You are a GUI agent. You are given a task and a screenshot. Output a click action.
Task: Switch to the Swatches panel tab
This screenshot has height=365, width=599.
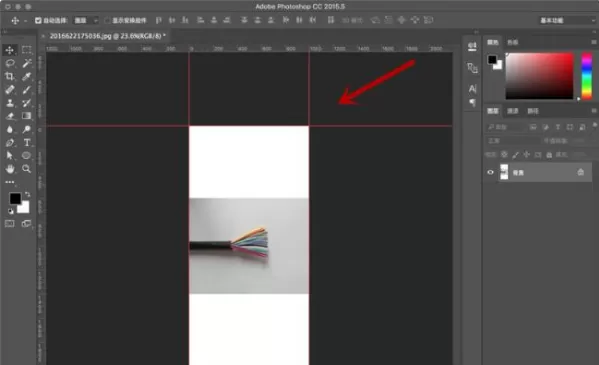pos(512,42)
